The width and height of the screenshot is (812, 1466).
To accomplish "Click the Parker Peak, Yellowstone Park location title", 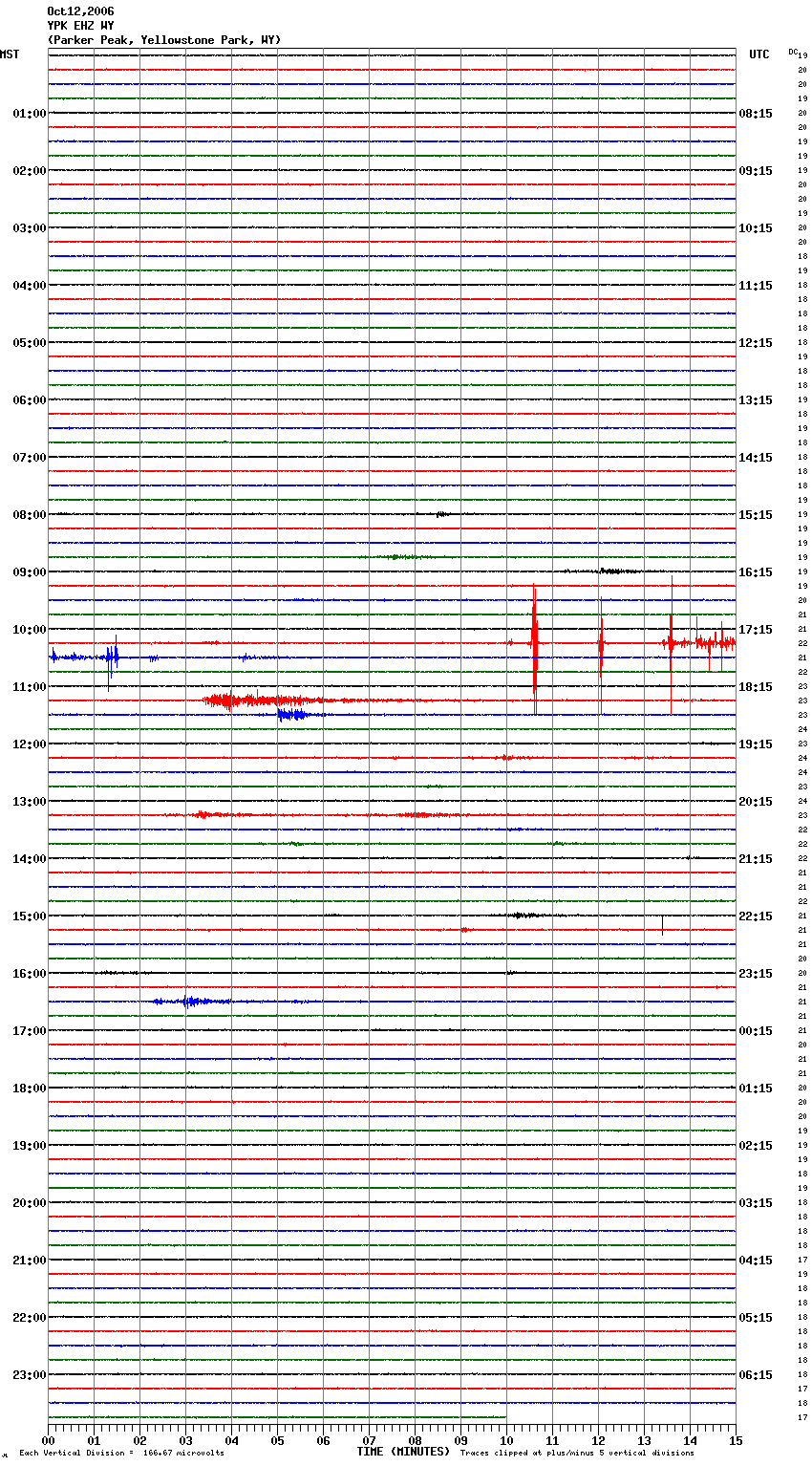I will tap(164, 40).
